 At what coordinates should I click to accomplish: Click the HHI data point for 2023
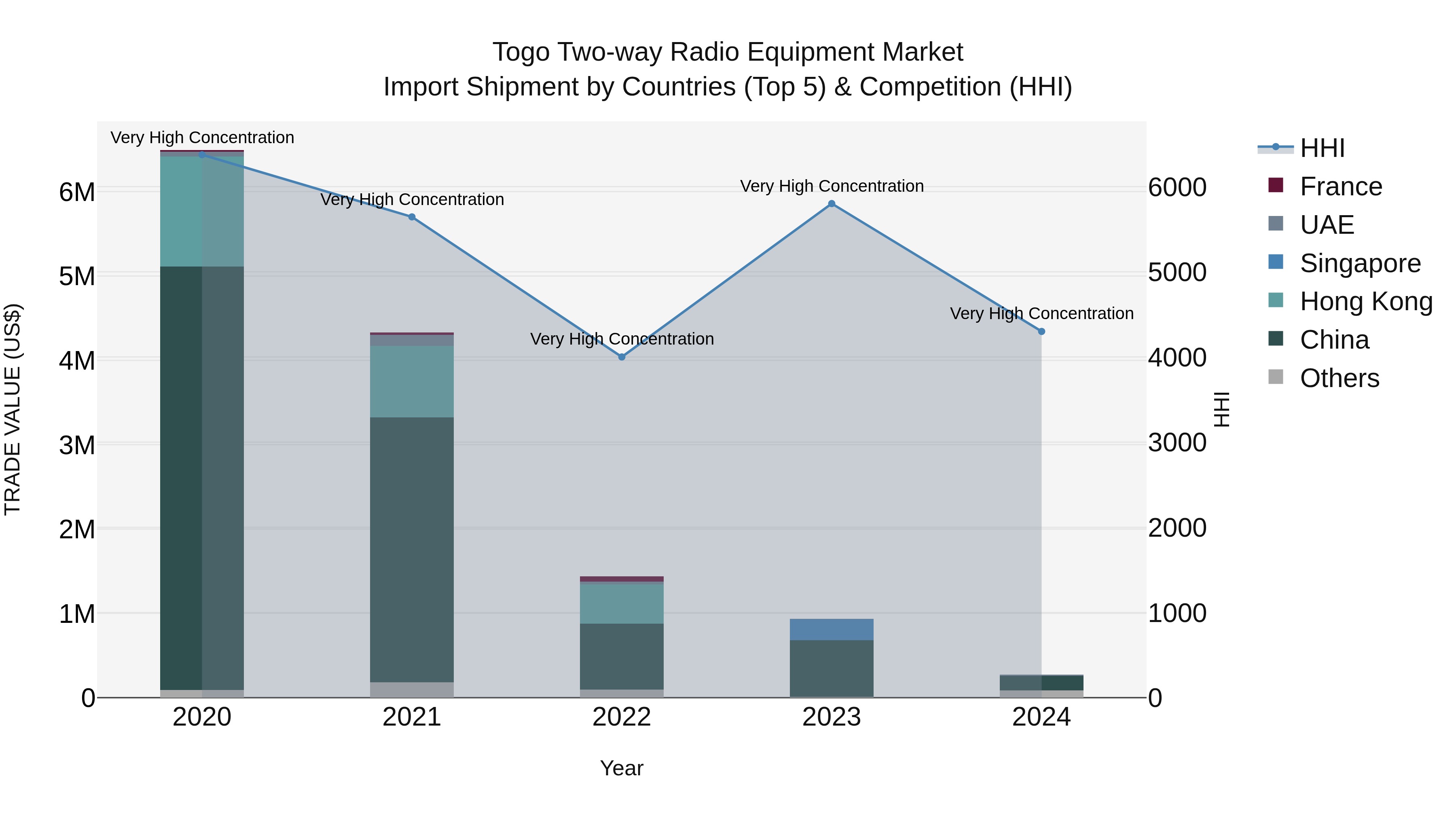tap(832, 204)
